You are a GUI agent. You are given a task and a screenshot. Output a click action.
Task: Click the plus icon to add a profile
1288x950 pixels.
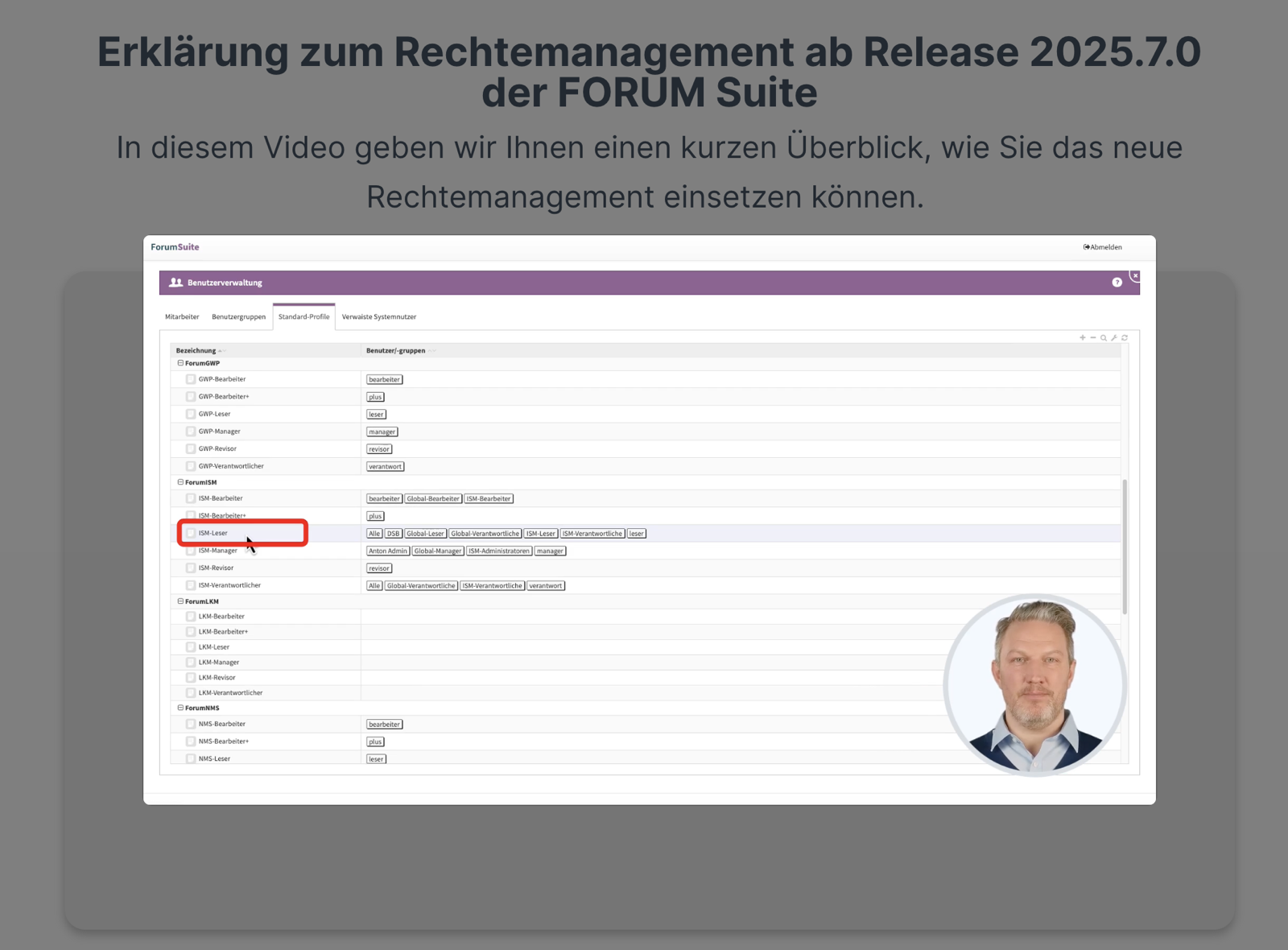click(x=1082, y=338)
